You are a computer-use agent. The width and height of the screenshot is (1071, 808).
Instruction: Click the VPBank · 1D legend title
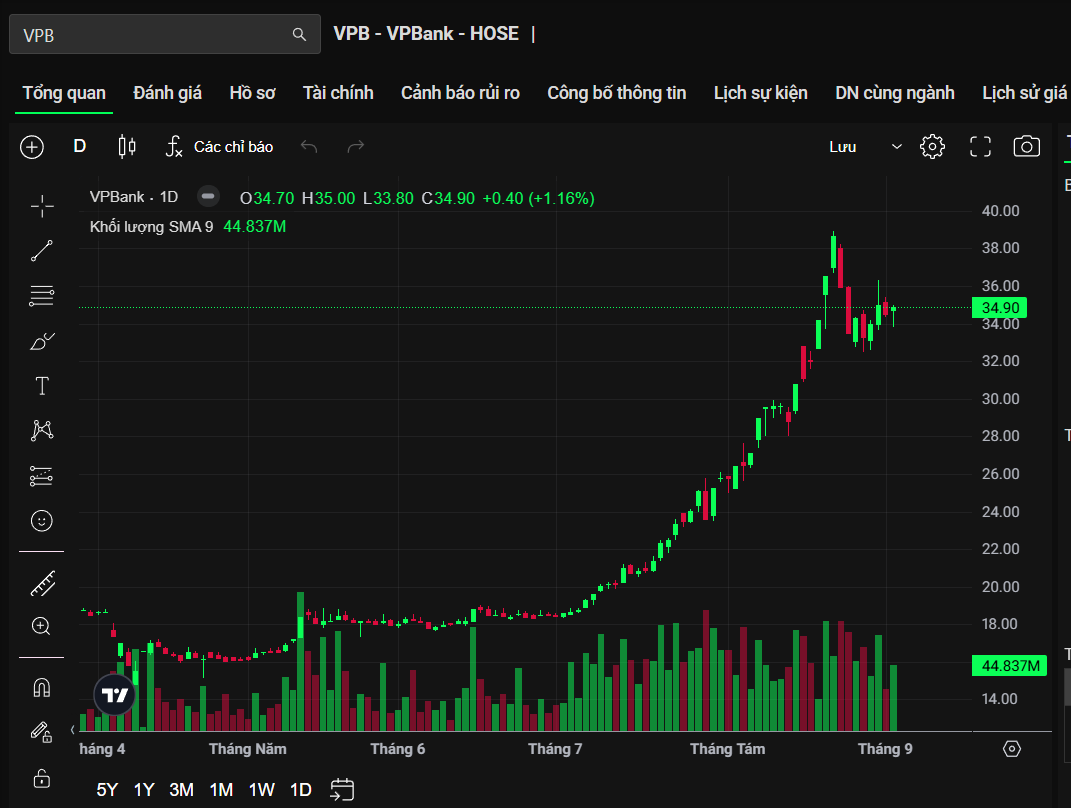(x=134, y=197)
